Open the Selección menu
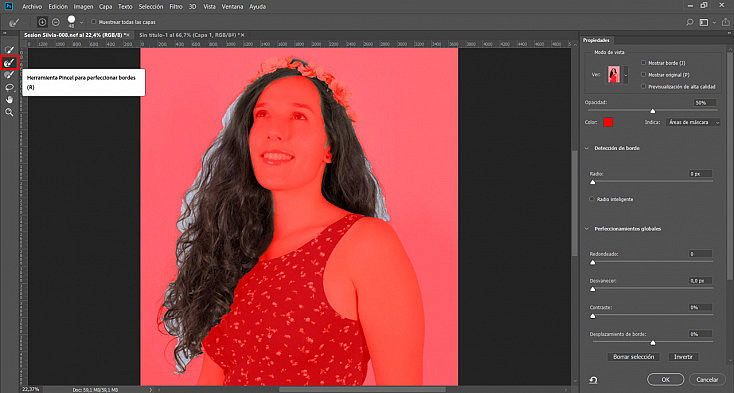Screen dimensions: 734x393 151,7
